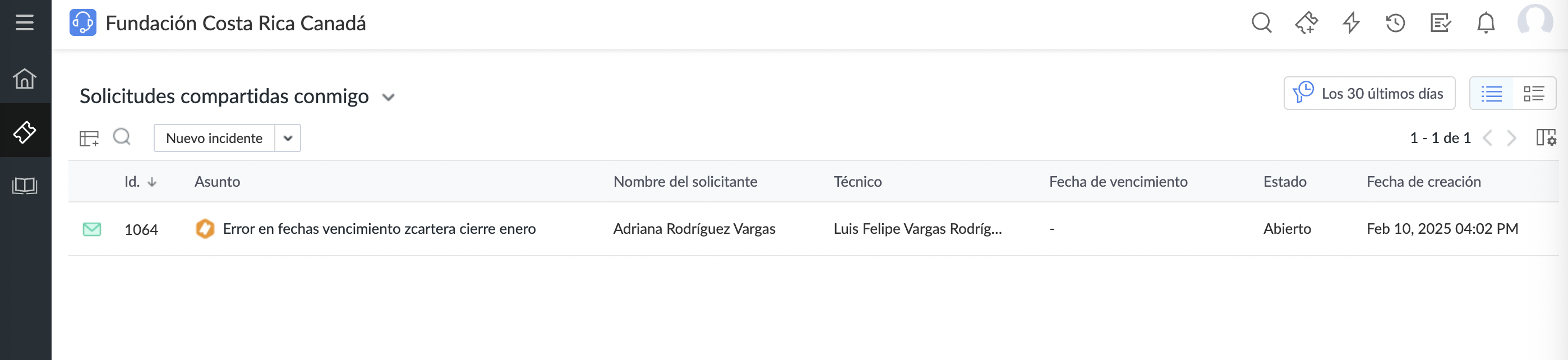This screenshot has height=360, width=1568.
Task: Open the Nuevo incidente dropdown arrow
Action: pyautogui.click(x=287, y=139)
